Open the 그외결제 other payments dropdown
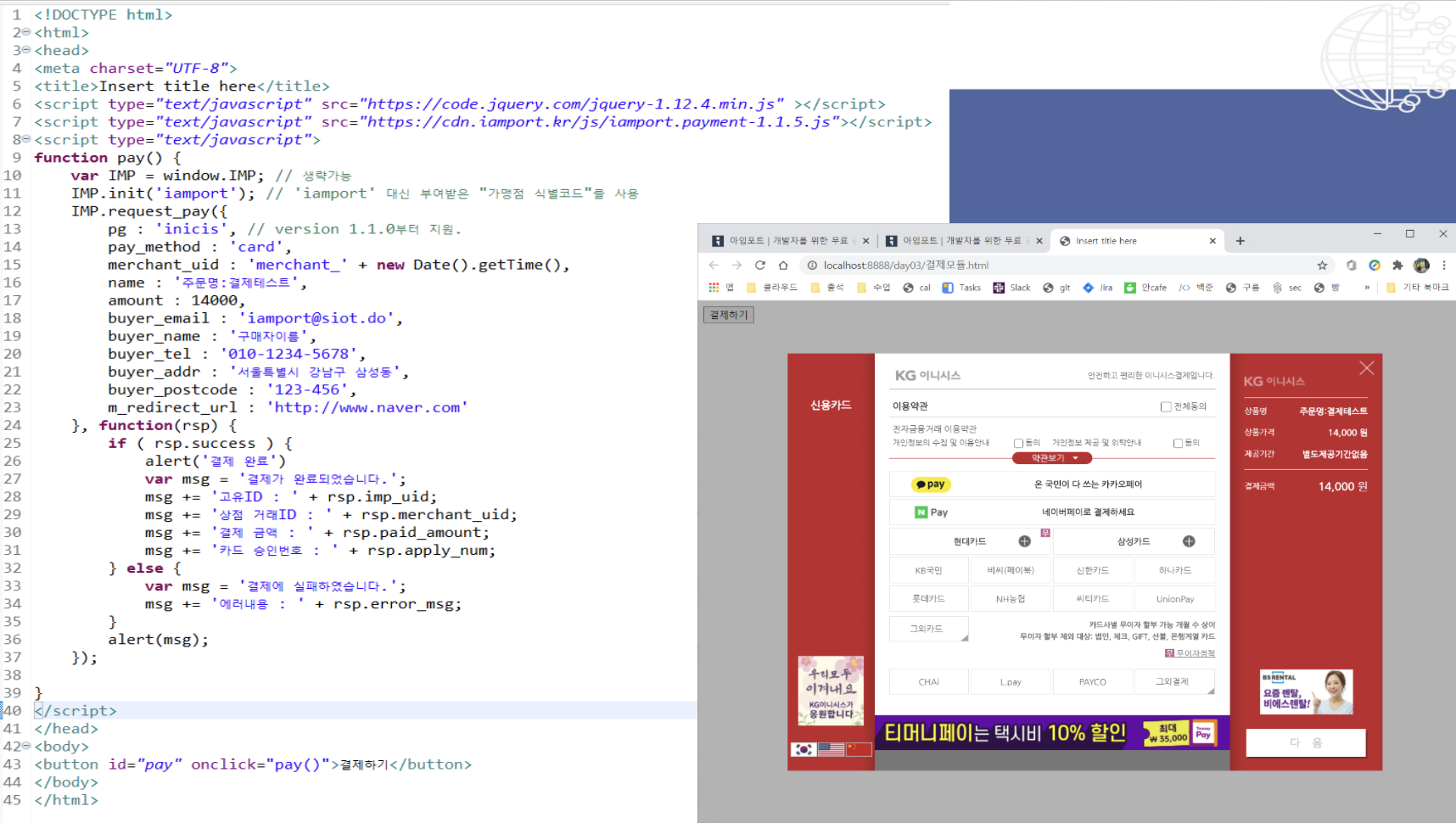This screenshot has height=823, width=1456. [1174, 682]
